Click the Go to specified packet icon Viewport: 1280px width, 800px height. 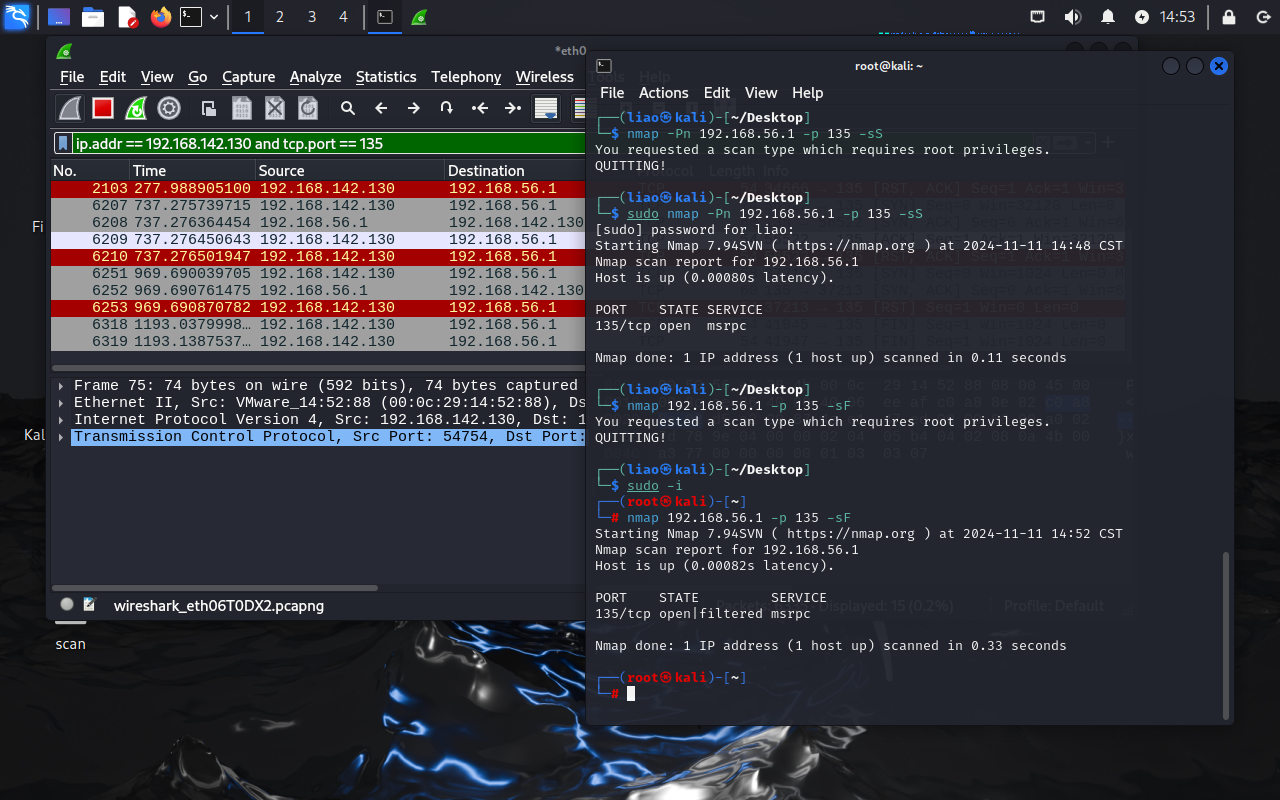tap(447, 108)
